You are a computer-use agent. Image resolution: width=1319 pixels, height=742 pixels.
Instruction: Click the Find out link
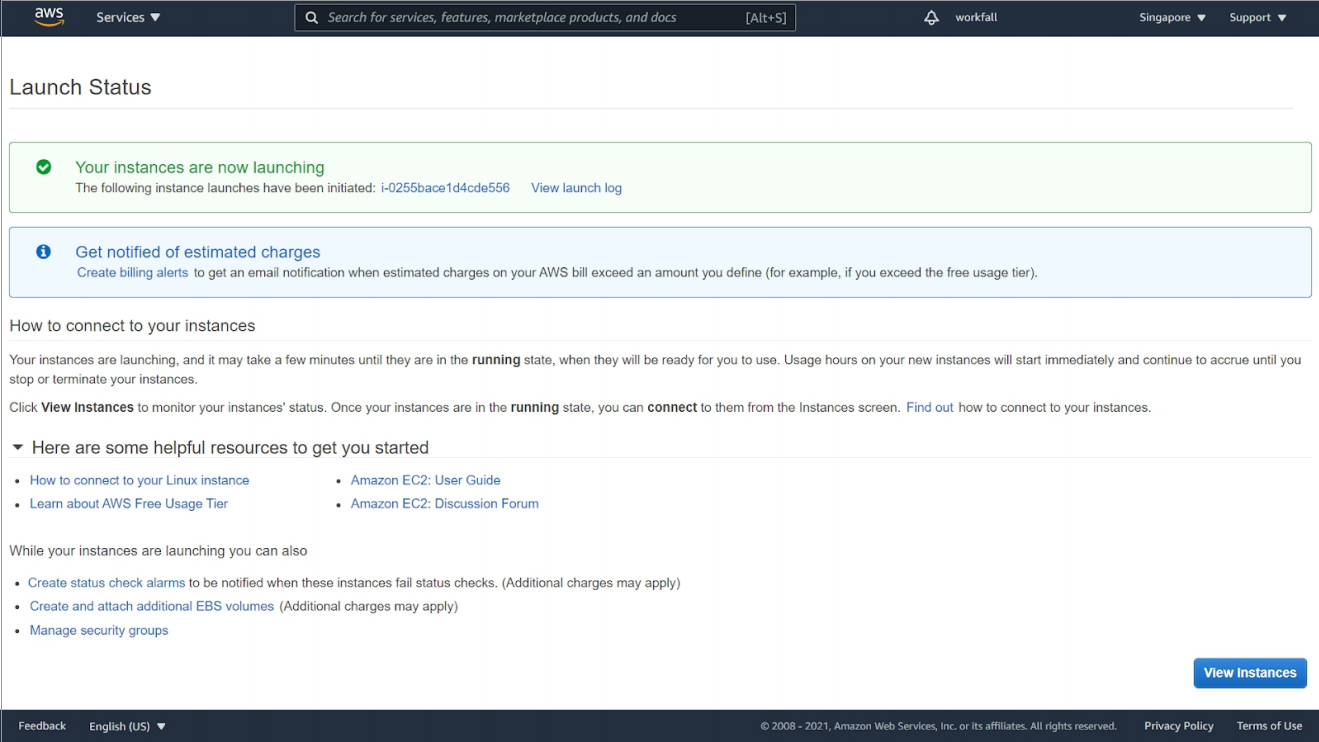point(929,408)
